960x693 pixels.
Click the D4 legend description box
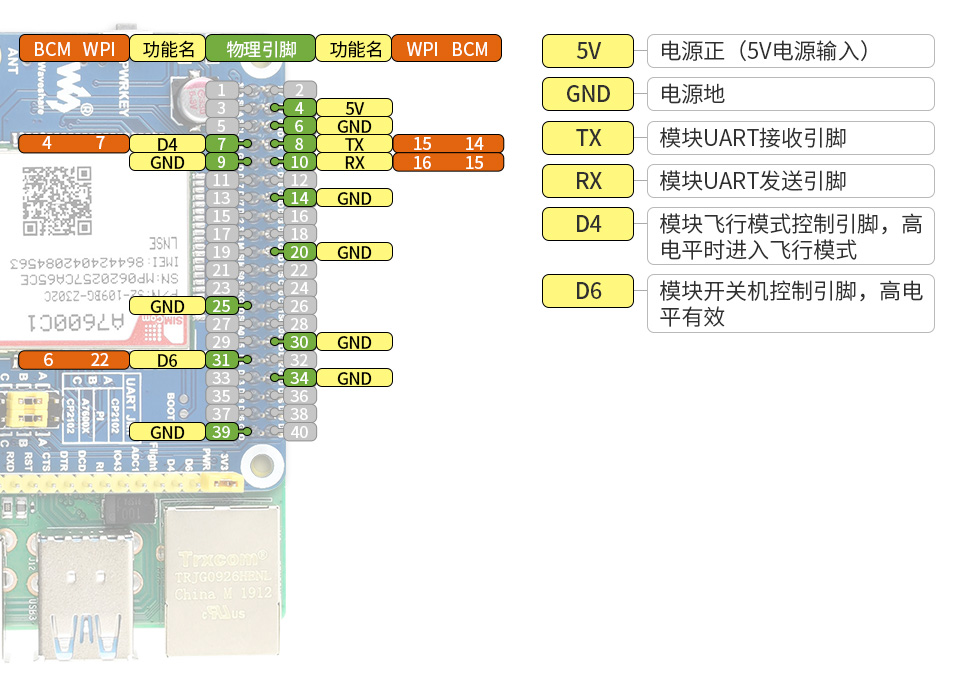pyautogui.click(x=790, y=236)
